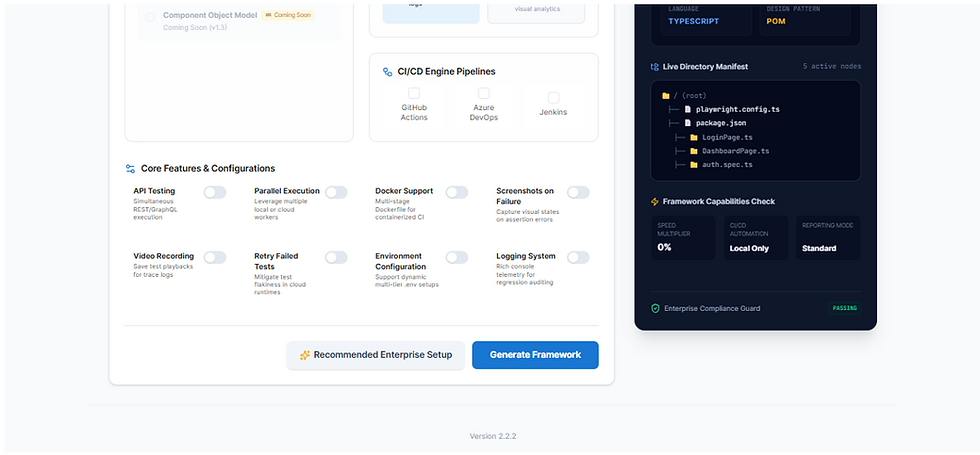Click the LoginPage.ts folder icon
This screenshot has width=980, height=455.
tap(694, 138)
